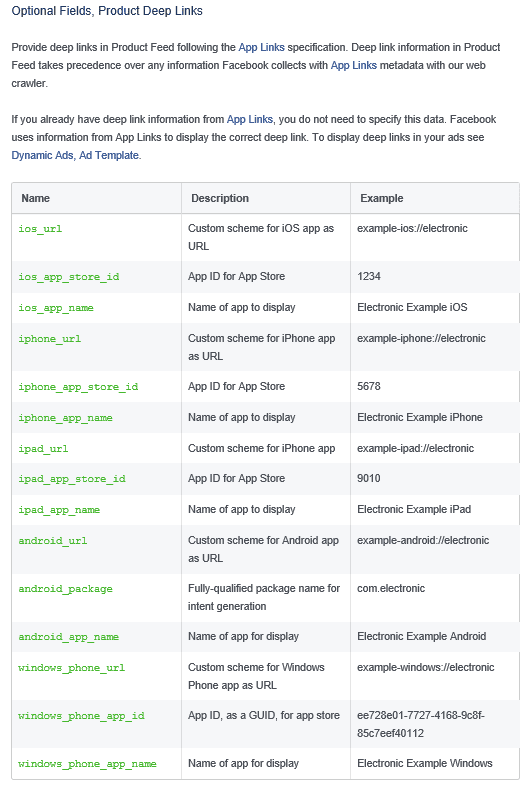The width and height of the screenshot is (530, 785).
Task: Click the com.electronic example value
Action: 391,588
